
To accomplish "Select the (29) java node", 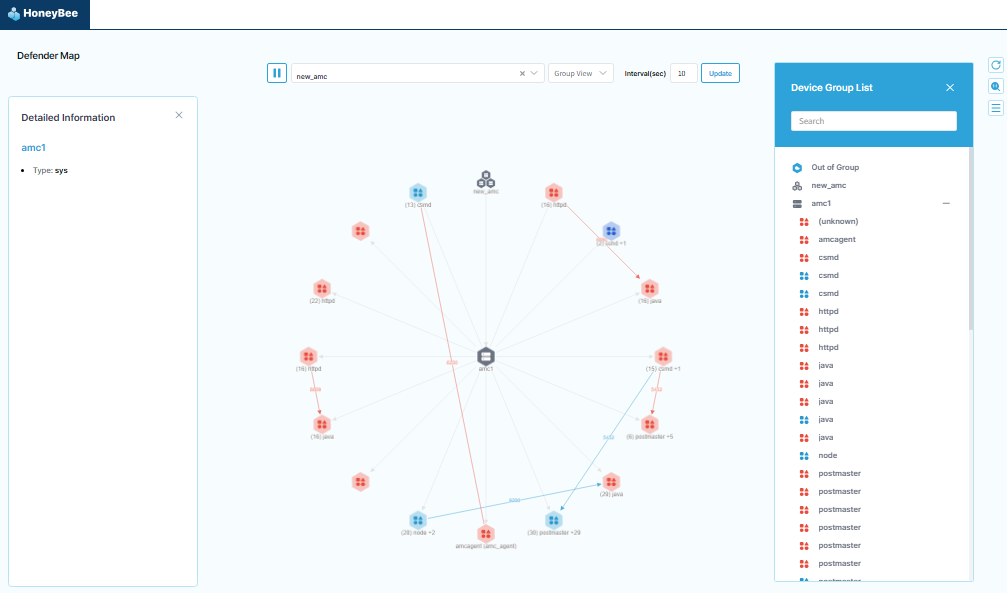I will coord(611,482).
